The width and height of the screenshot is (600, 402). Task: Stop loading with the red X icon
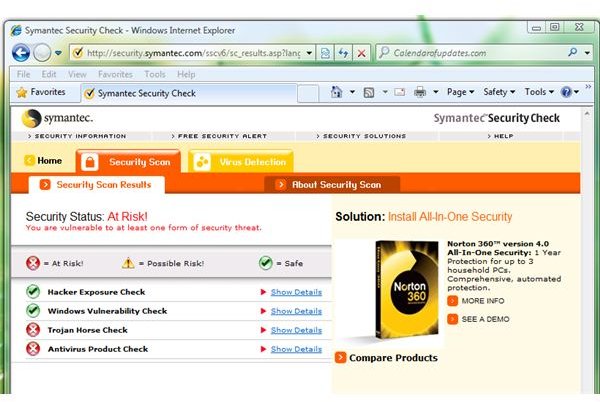click(361, 53)
